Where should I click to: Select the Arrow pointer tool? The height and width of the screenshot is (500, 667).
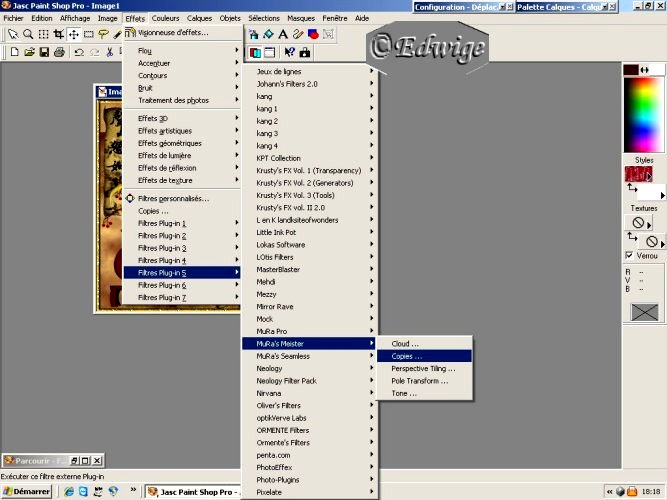tap(13, 34)
